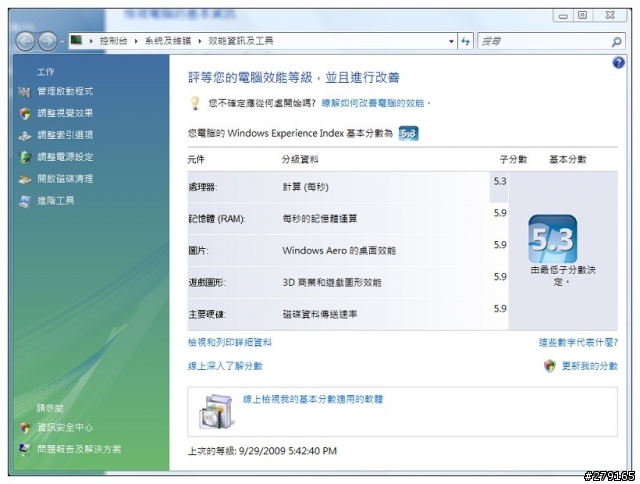Close the performance information window
640x484 pixels.
(610, 16)
